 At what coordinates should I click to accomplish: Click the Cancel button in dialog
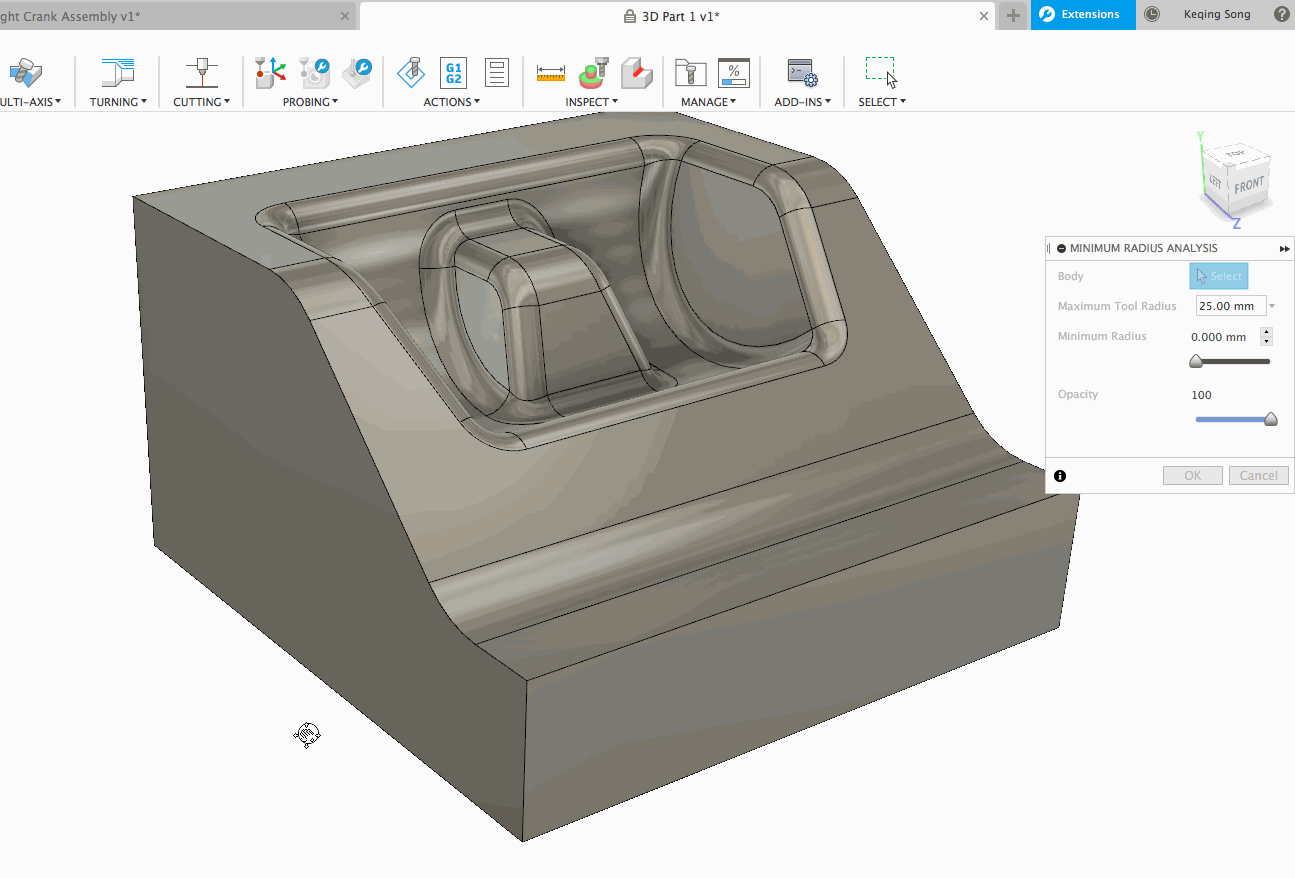(1258, 476)
